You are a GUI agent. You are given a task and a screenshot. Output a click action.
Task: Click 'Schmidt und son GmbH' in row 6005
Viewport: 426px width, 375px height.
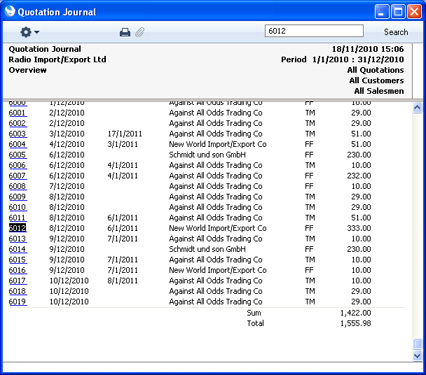(x=207, y=155)
